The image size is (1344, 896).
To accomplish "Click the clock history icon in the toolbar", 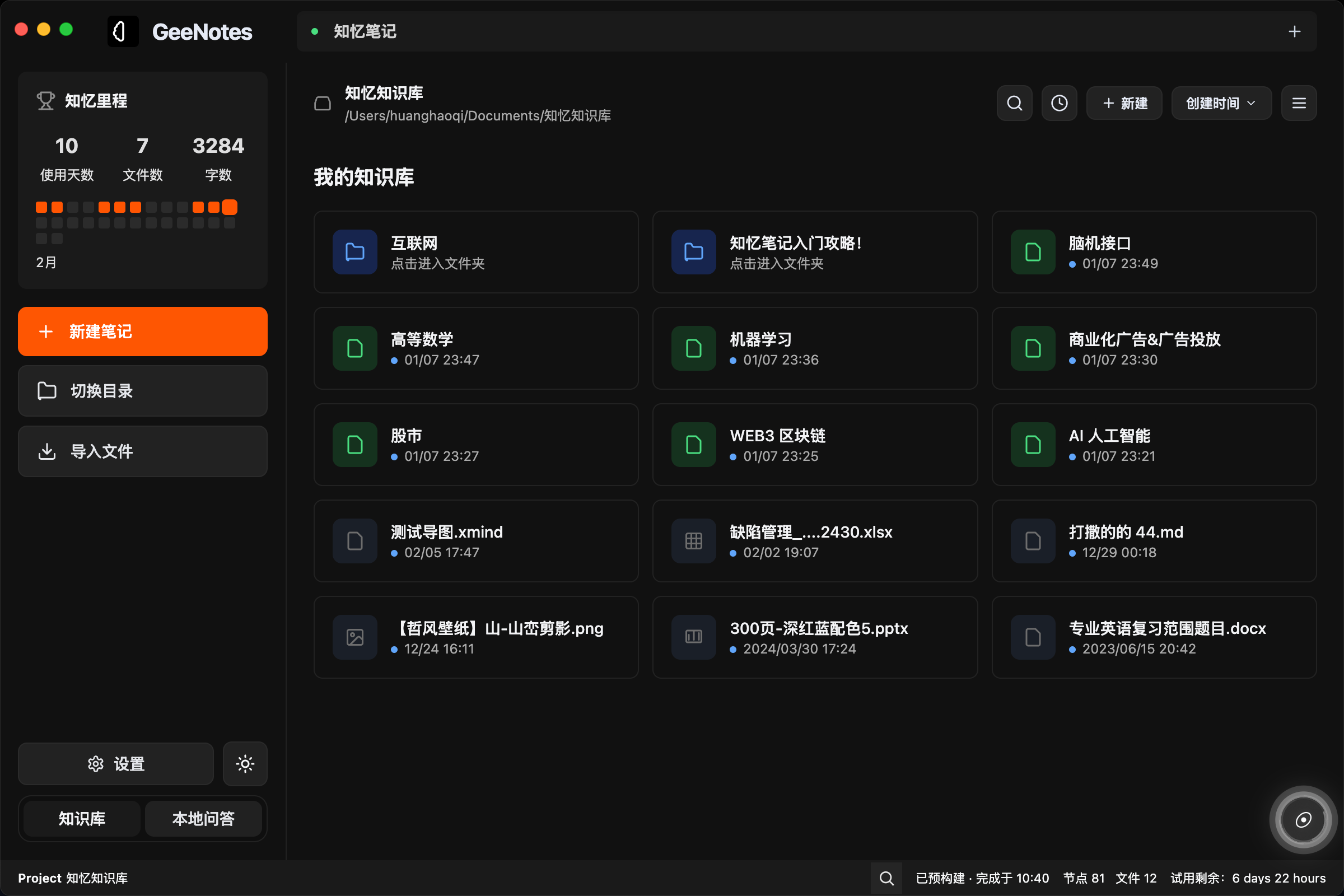I will point(1059,103).
